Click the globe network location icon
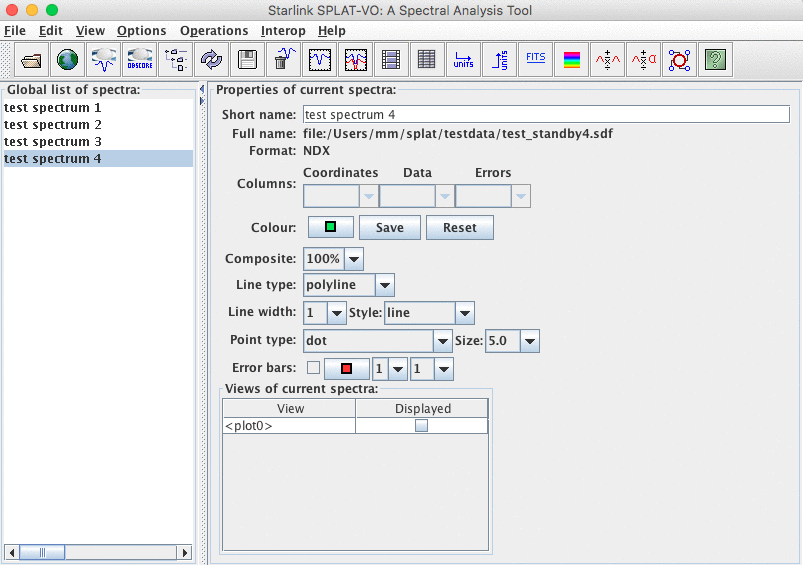This screenshot has width=803, height=565. 68,60
